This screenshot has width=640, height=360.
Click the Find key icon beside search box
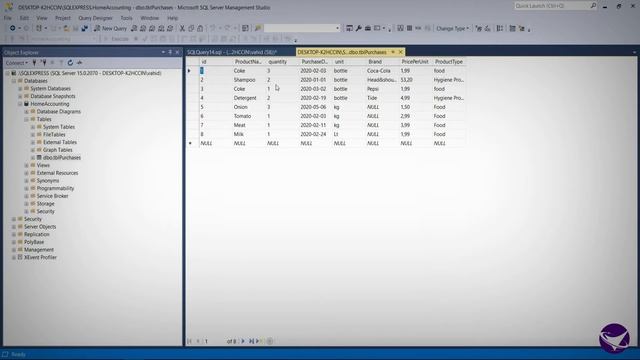258,28
